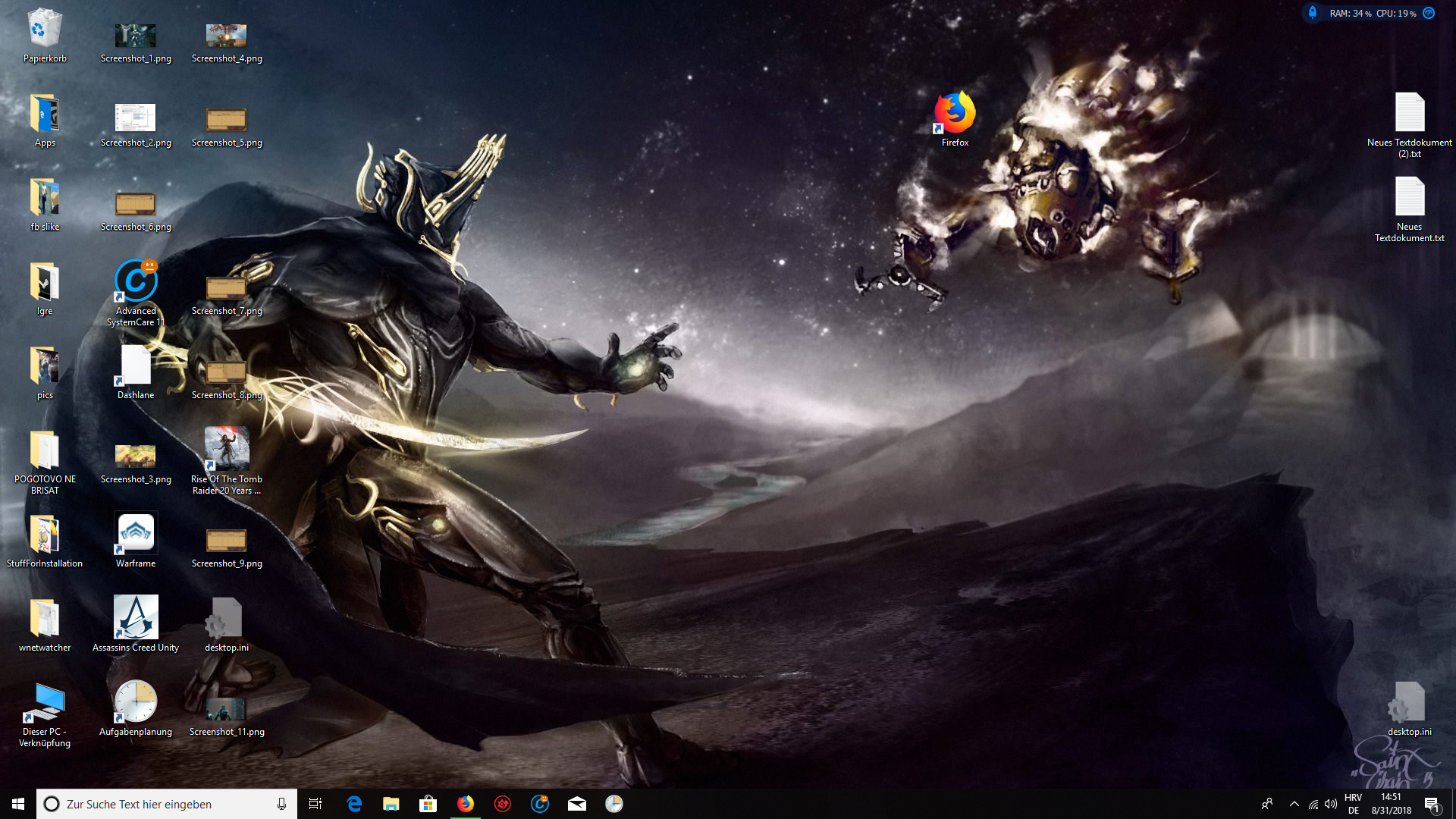The height and width of the screenshot is (819, 1456).
Task: Open Aufgabenplanung task scheduler shortcut
Action: (136, 709)
